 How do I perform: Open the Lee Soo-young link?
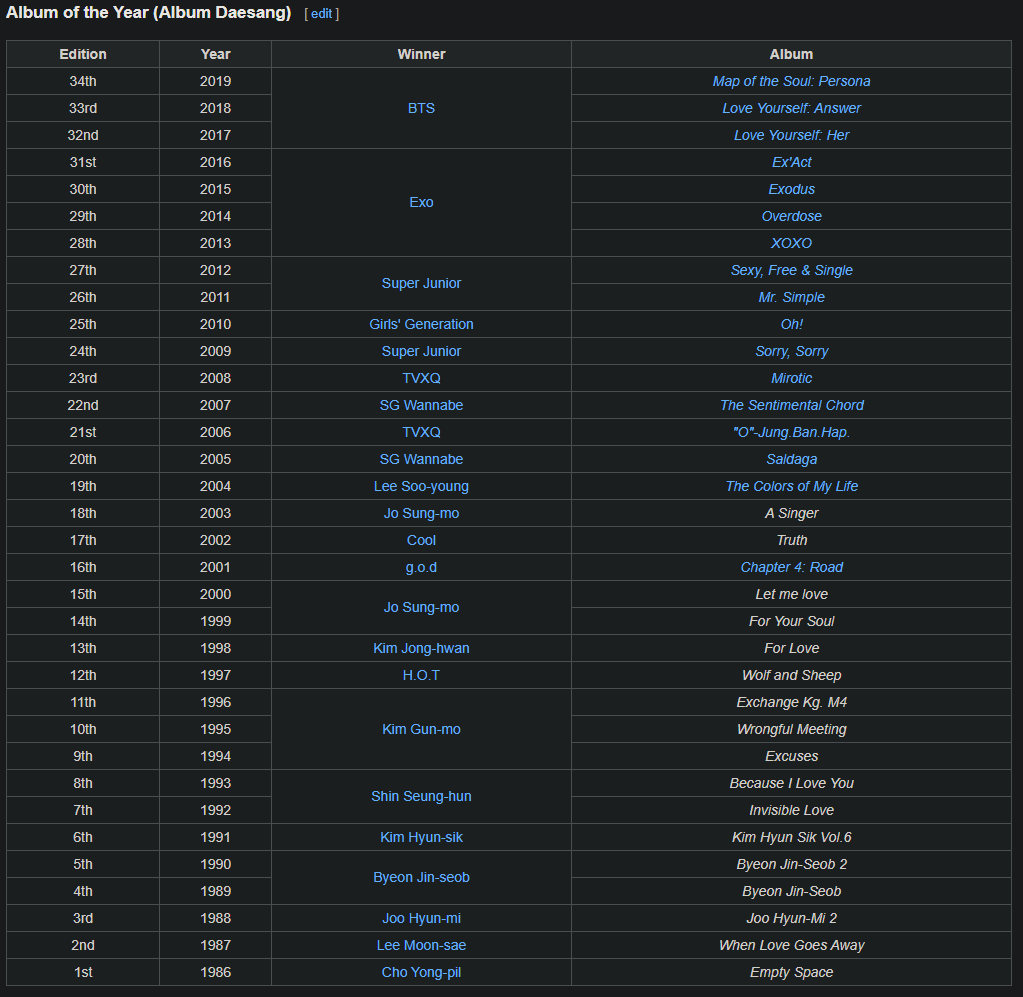(x=421, y=486)
